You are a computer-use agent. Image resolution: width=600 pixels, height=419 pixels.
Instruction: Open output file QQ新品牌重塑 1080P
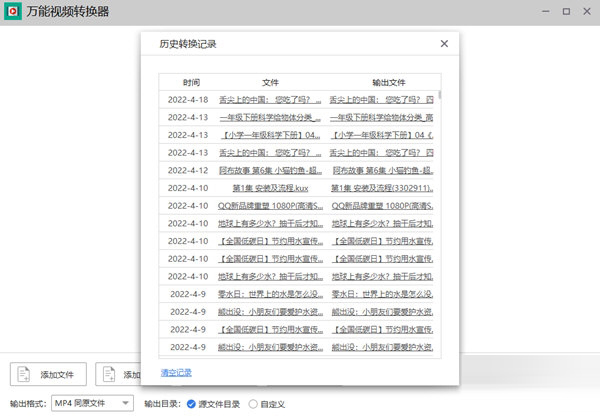pos(382,206)
